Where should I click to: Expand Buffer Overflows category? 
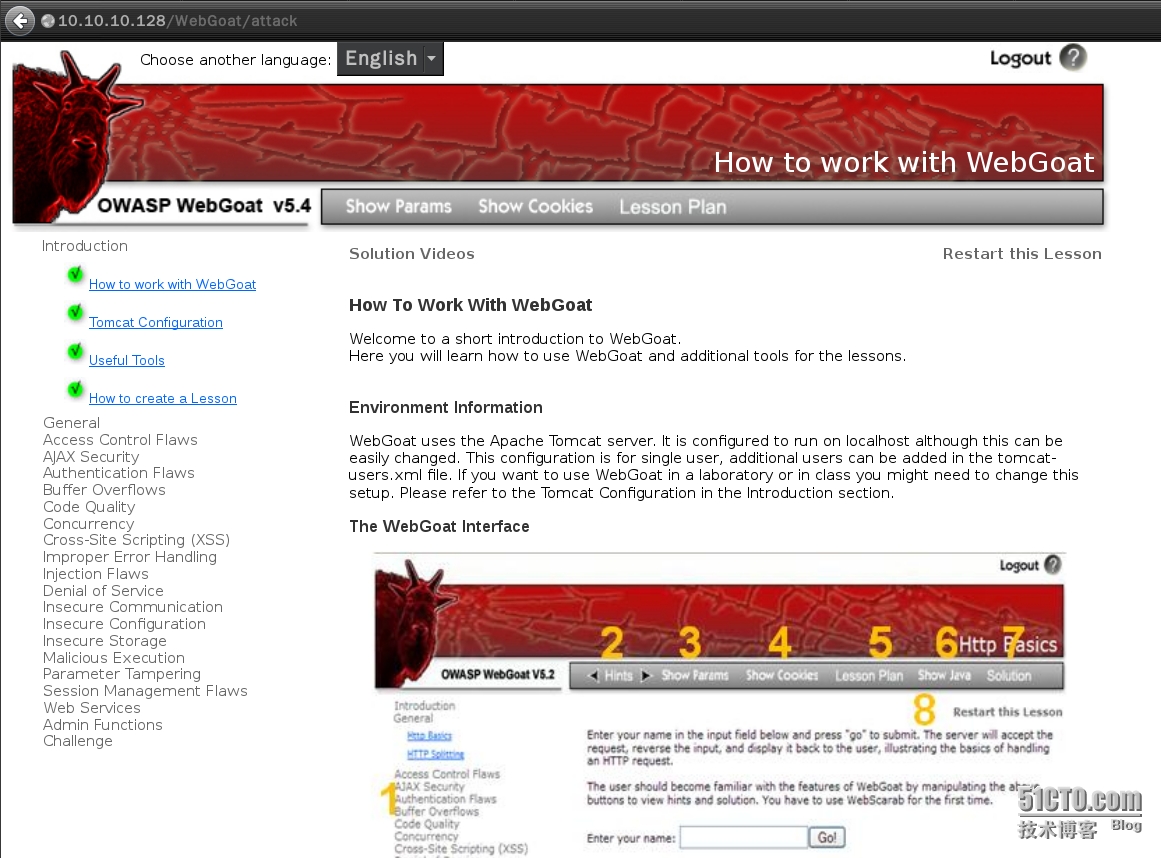coord(104,490)
